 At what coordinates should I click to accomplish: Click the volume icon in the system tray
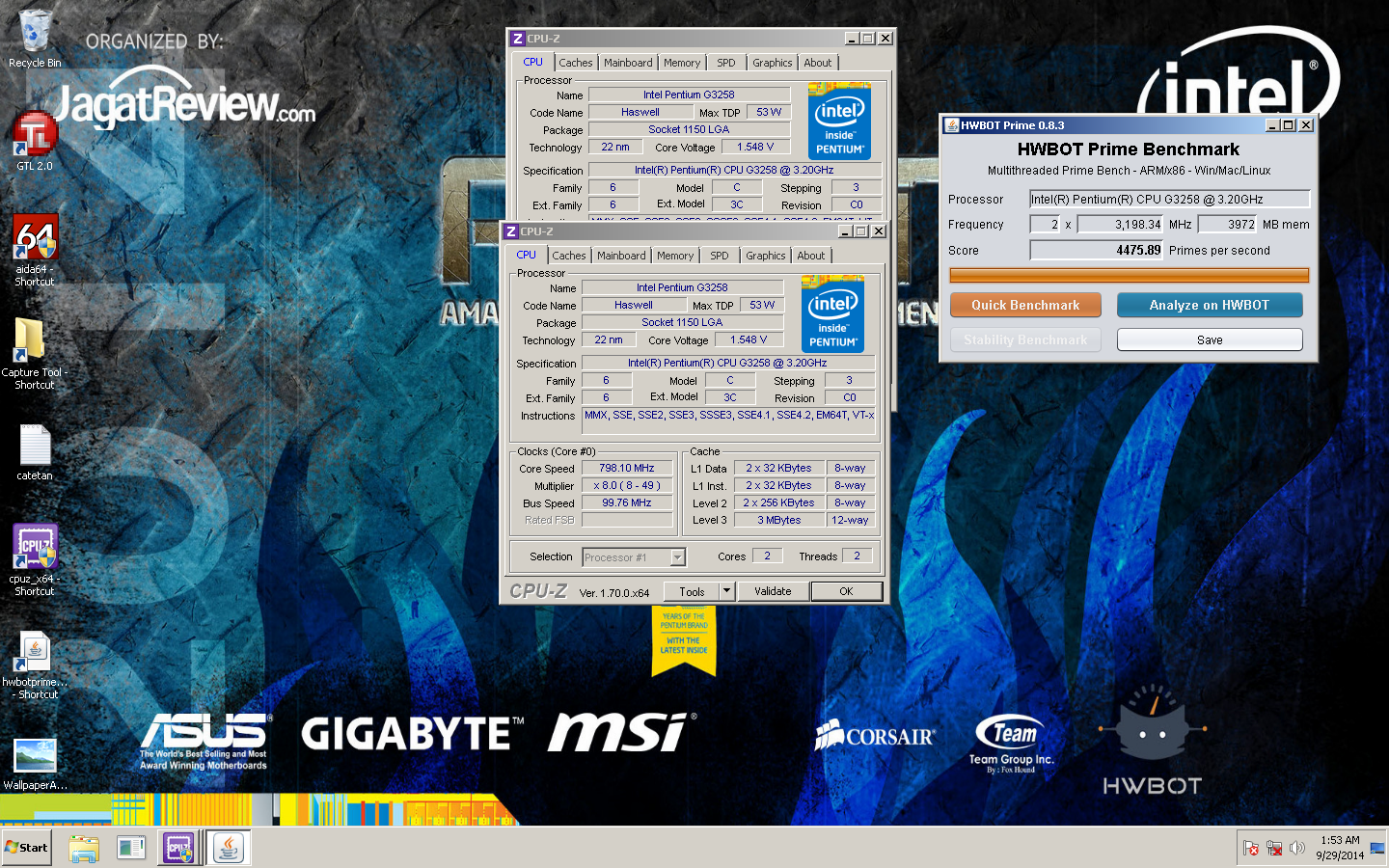[1297, 848]
